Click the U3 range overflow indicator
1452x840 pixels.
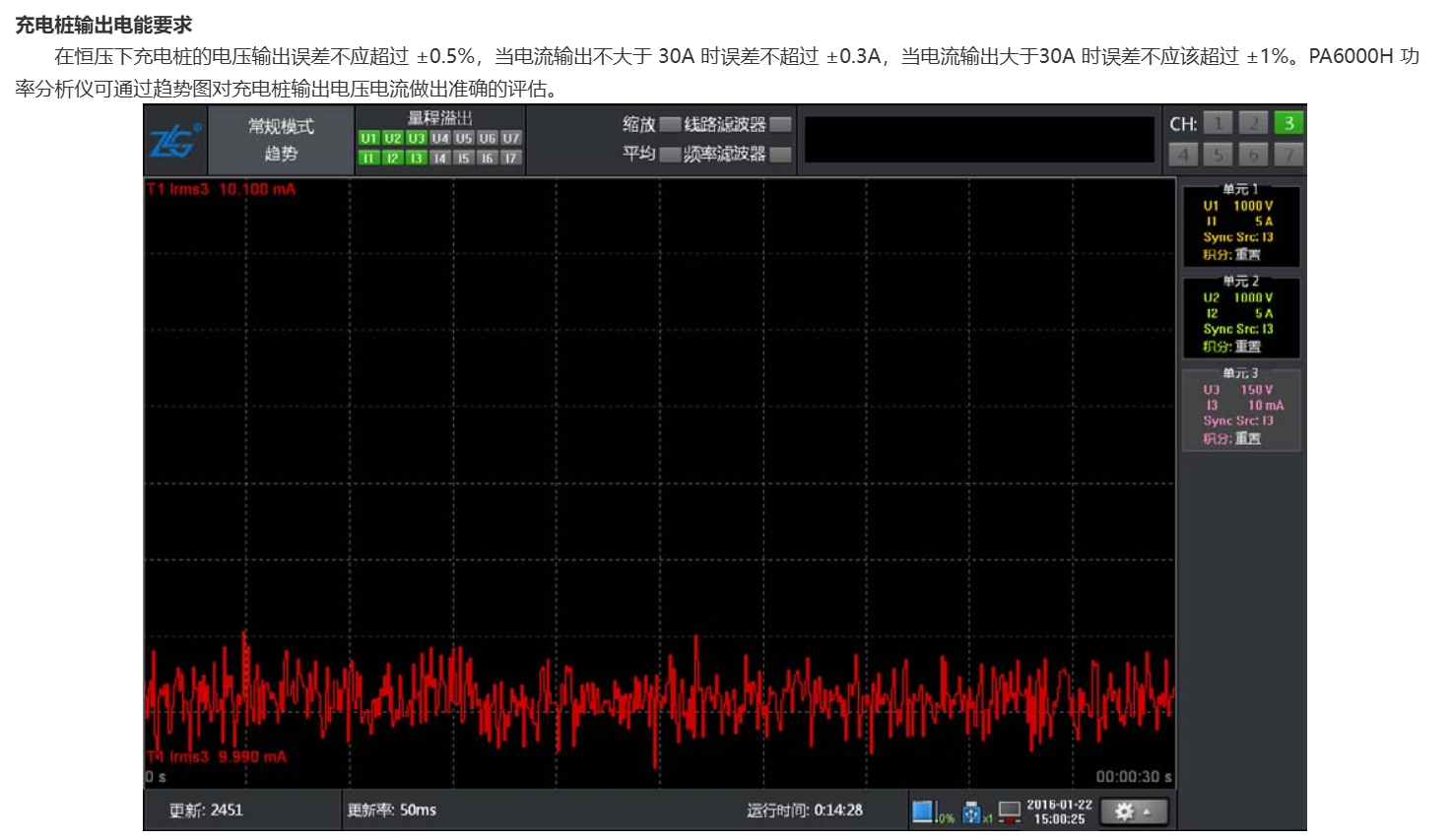(x=416, y=138)
